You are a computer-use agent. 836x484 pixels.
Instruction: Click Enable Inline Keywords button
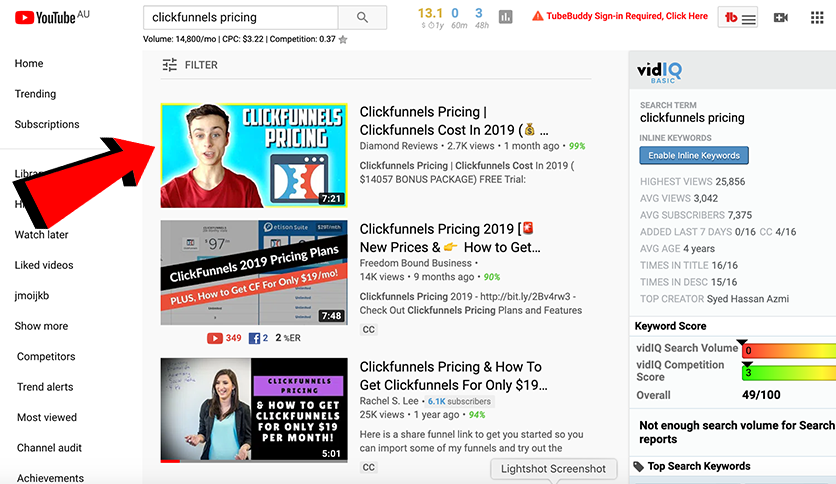[694, 156]
